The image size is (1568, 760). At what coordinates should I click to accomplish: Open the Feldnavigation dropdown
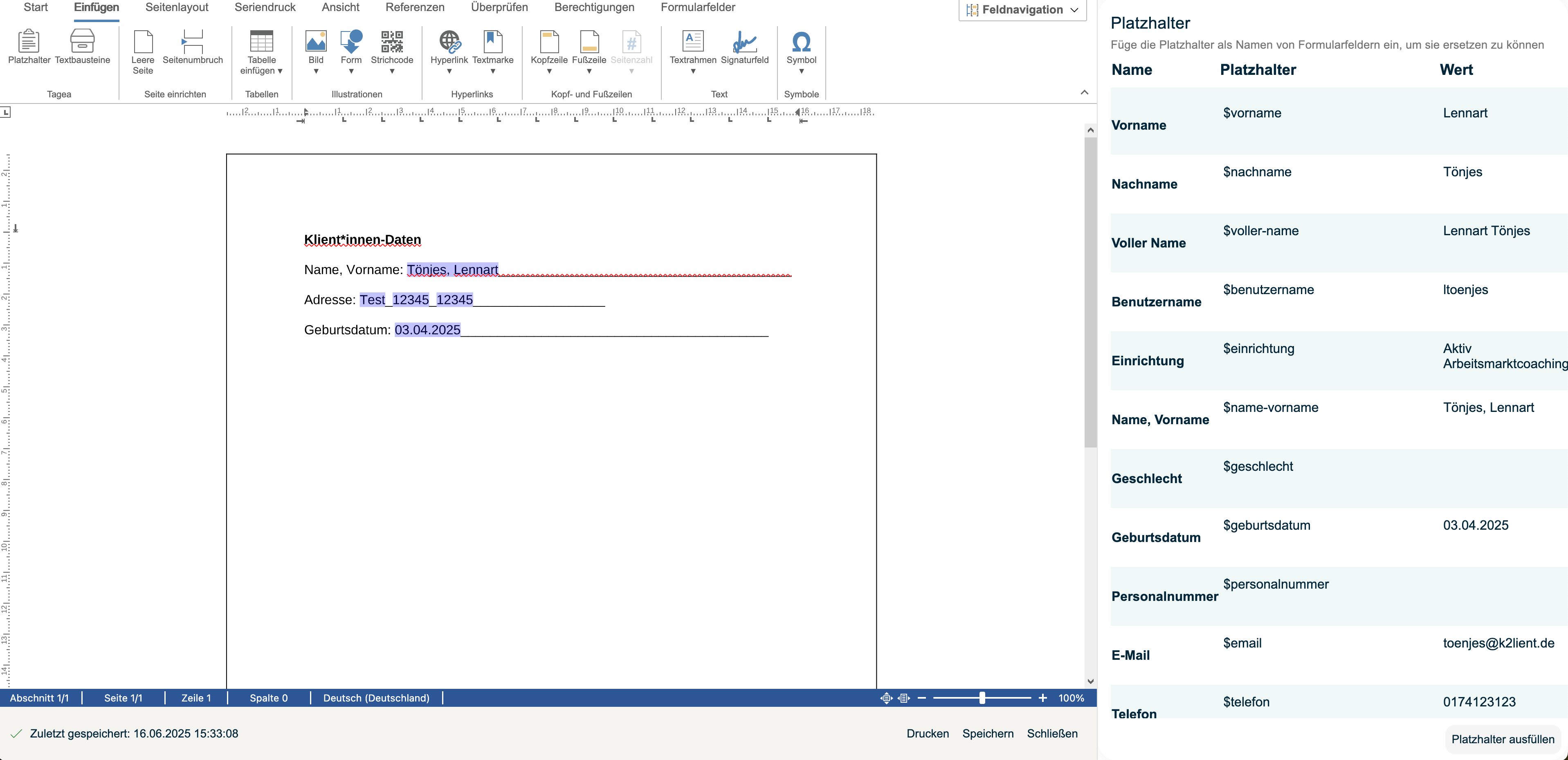1022,10
